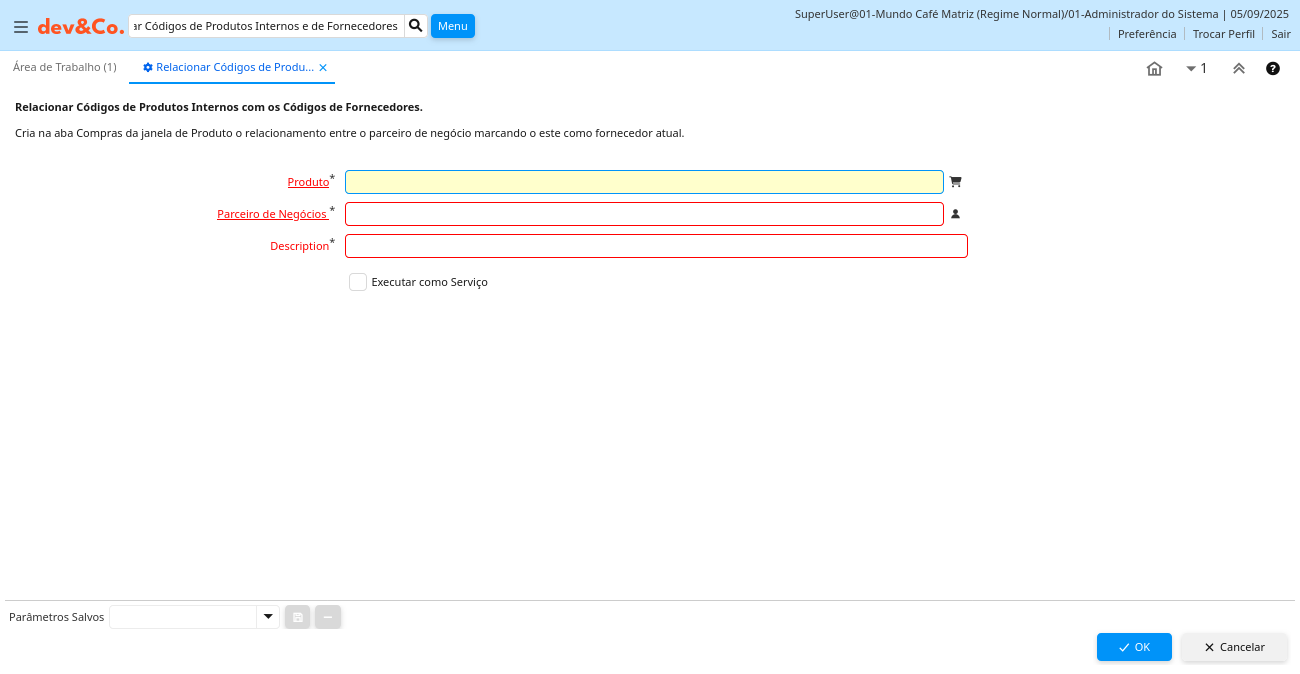Expand the Parâmetros Salvos dropdown arrow

click(267, 617)
